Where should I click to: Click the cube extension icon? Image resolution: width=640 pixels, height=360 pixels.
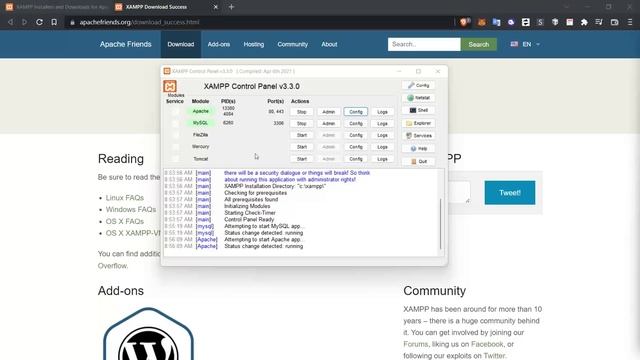555,22
